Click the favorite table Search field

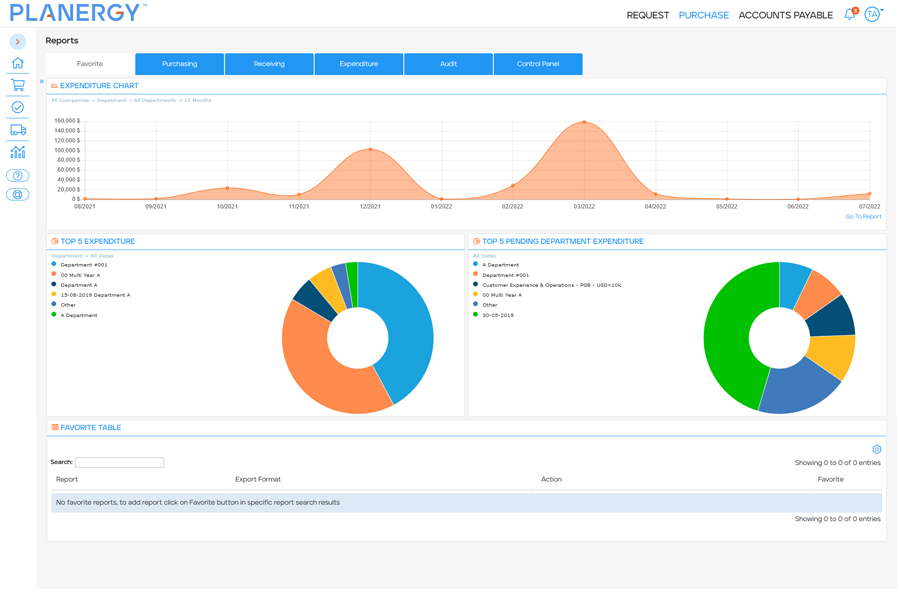(119, 463)
